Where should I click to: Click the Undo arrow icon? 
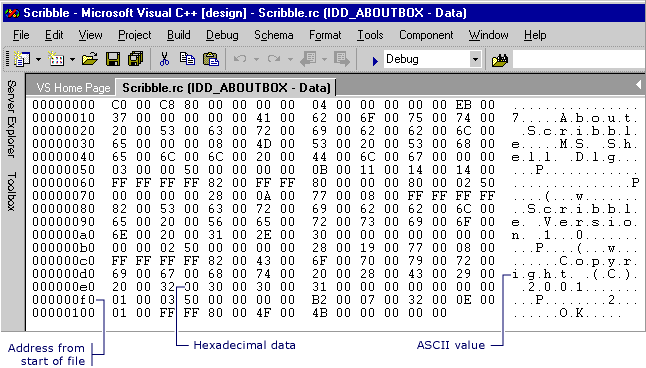click(x=240, y=59)
